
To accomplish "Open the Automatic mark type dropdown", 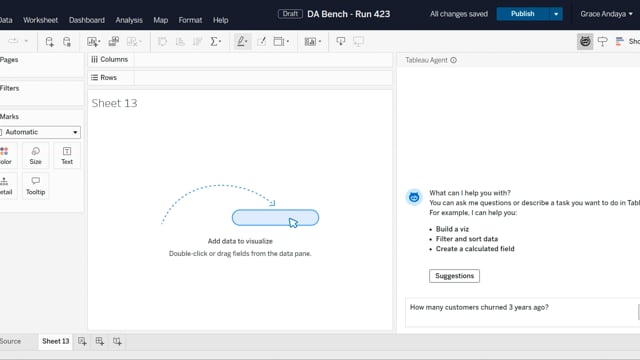I will [x=40, y=132].
